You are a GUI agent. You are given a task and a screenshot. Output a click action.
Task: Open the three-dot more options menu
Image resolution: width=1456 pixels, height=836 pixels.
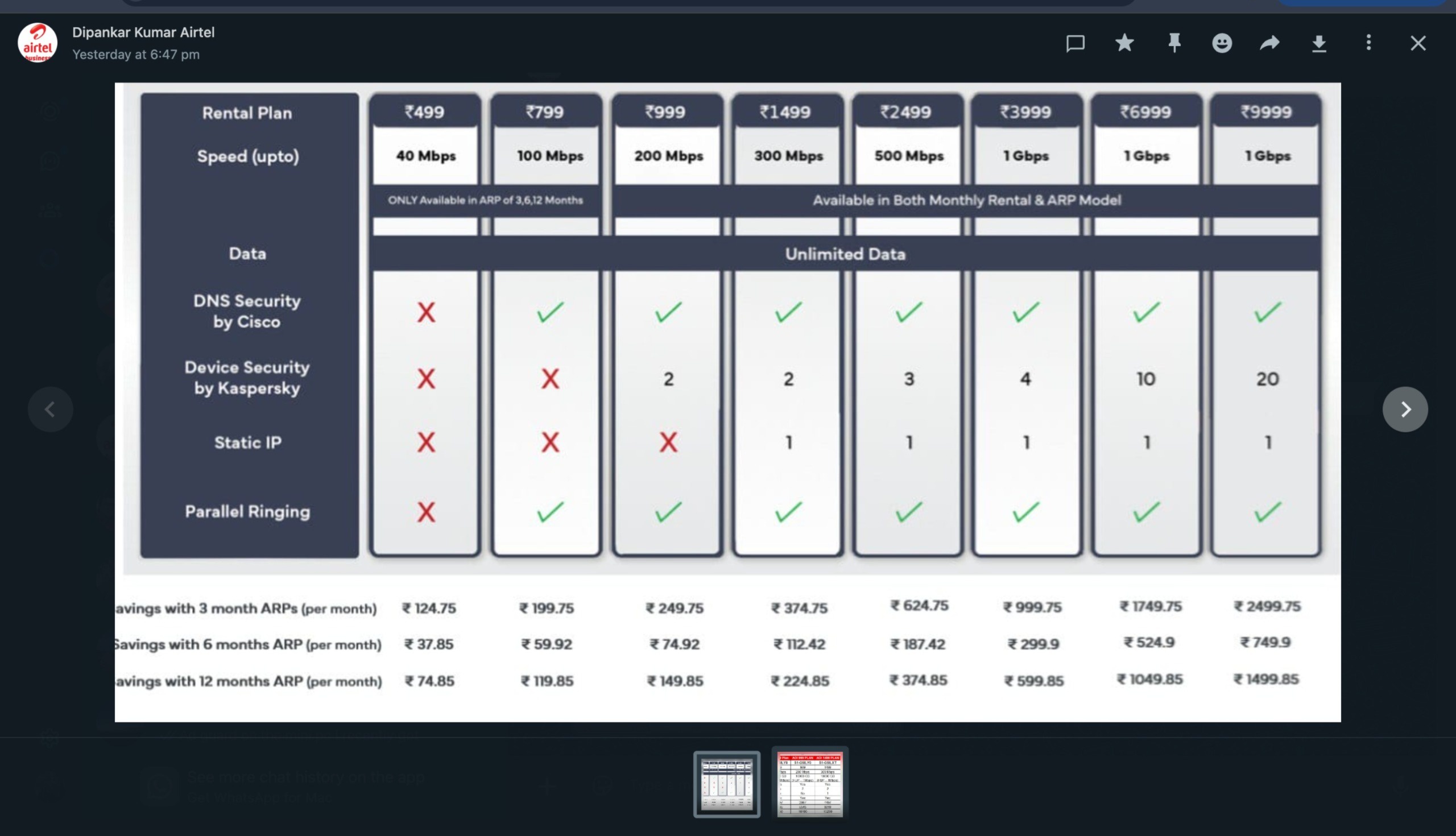[x=1369, y=43]
